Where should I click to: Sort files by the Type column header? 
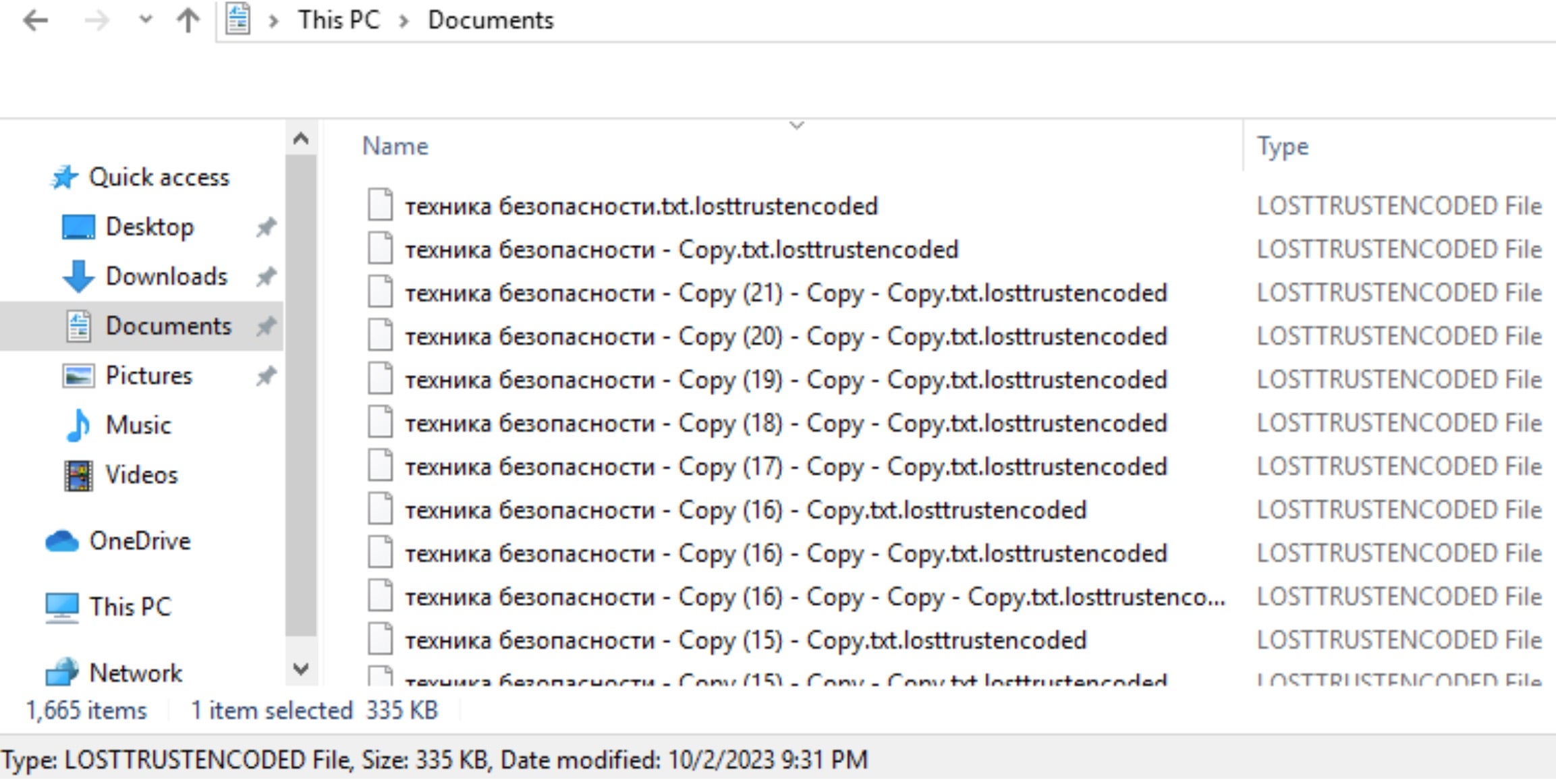[x=1282, y=146]
